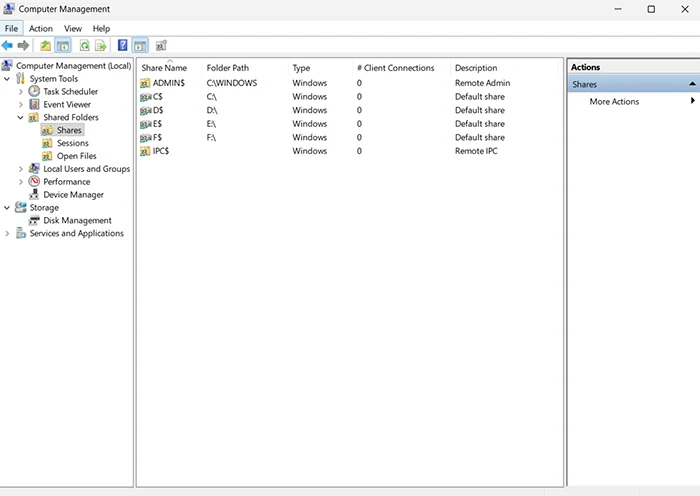This screenshot has height=496, width=700.
Task: Click the Back arrow in toolbar
Action: (x=7, y=45)
